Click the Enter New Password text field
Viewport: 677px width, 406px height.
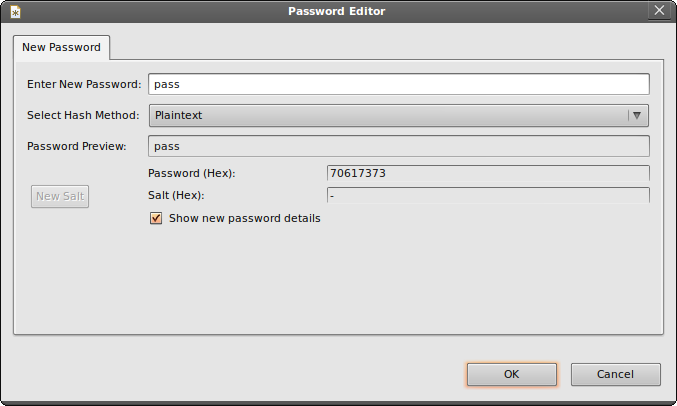click(398, 84)
